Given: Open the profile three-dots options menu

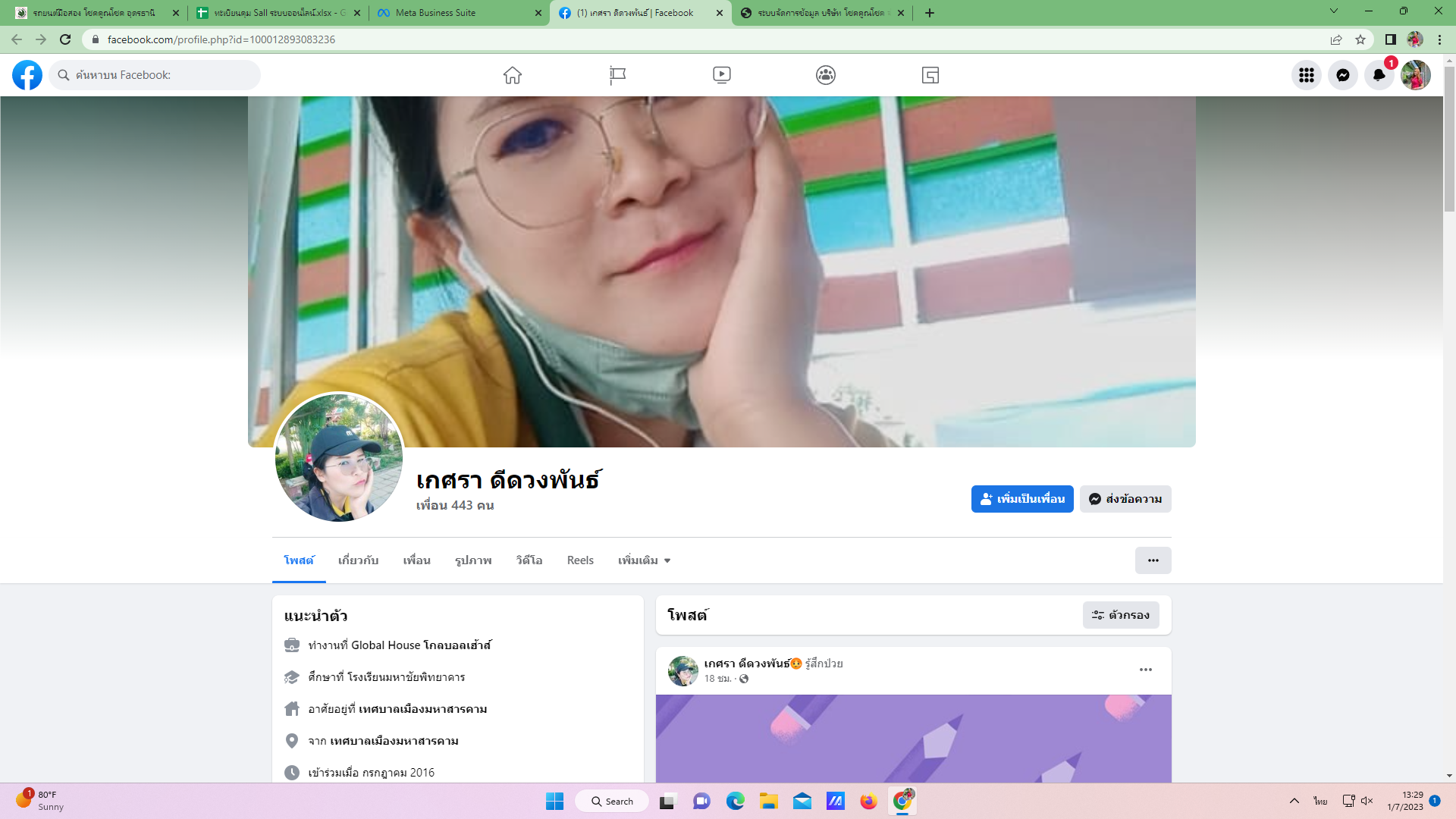Looking at the screenshot, I should [x=1153, y=560].
